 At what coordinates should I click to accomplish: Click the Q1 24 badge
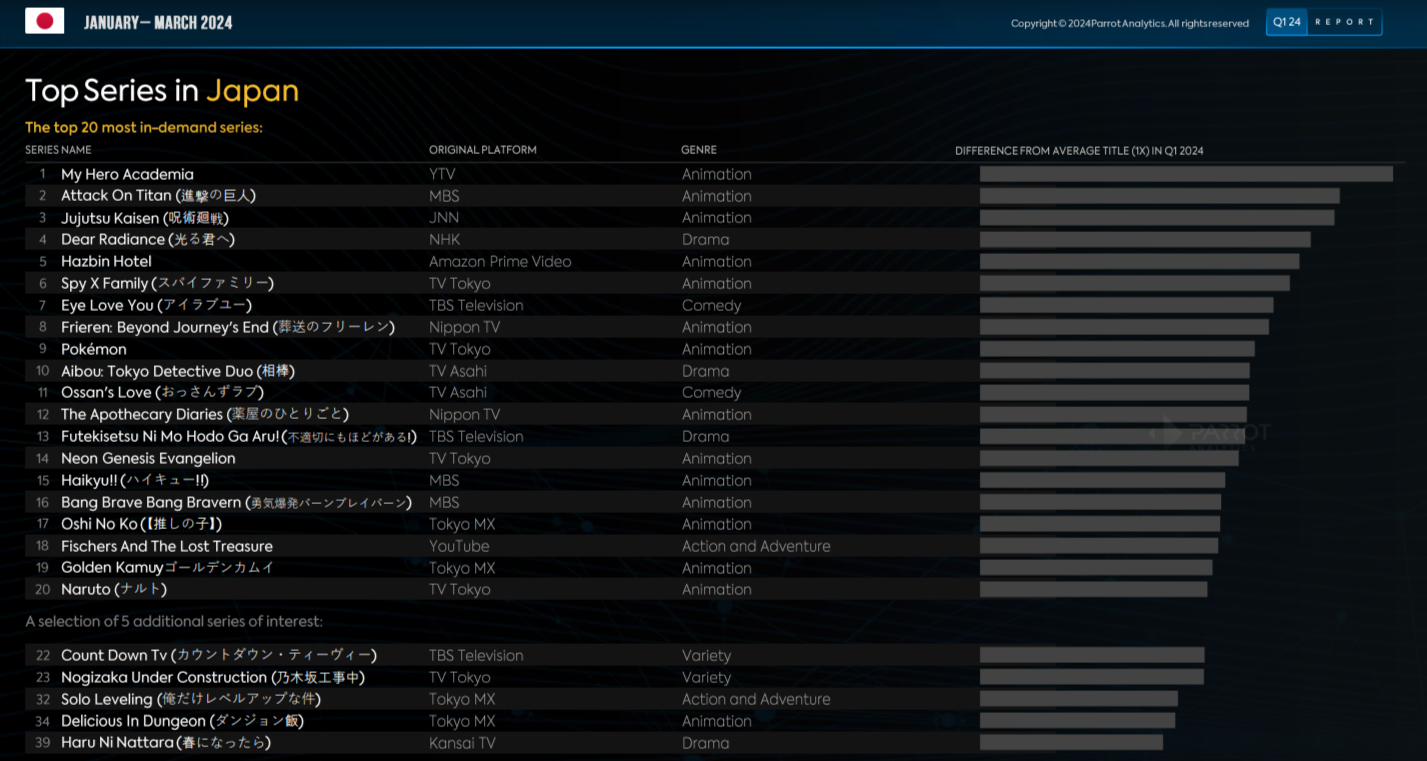pyautogui.click(x=1286, y=22)
